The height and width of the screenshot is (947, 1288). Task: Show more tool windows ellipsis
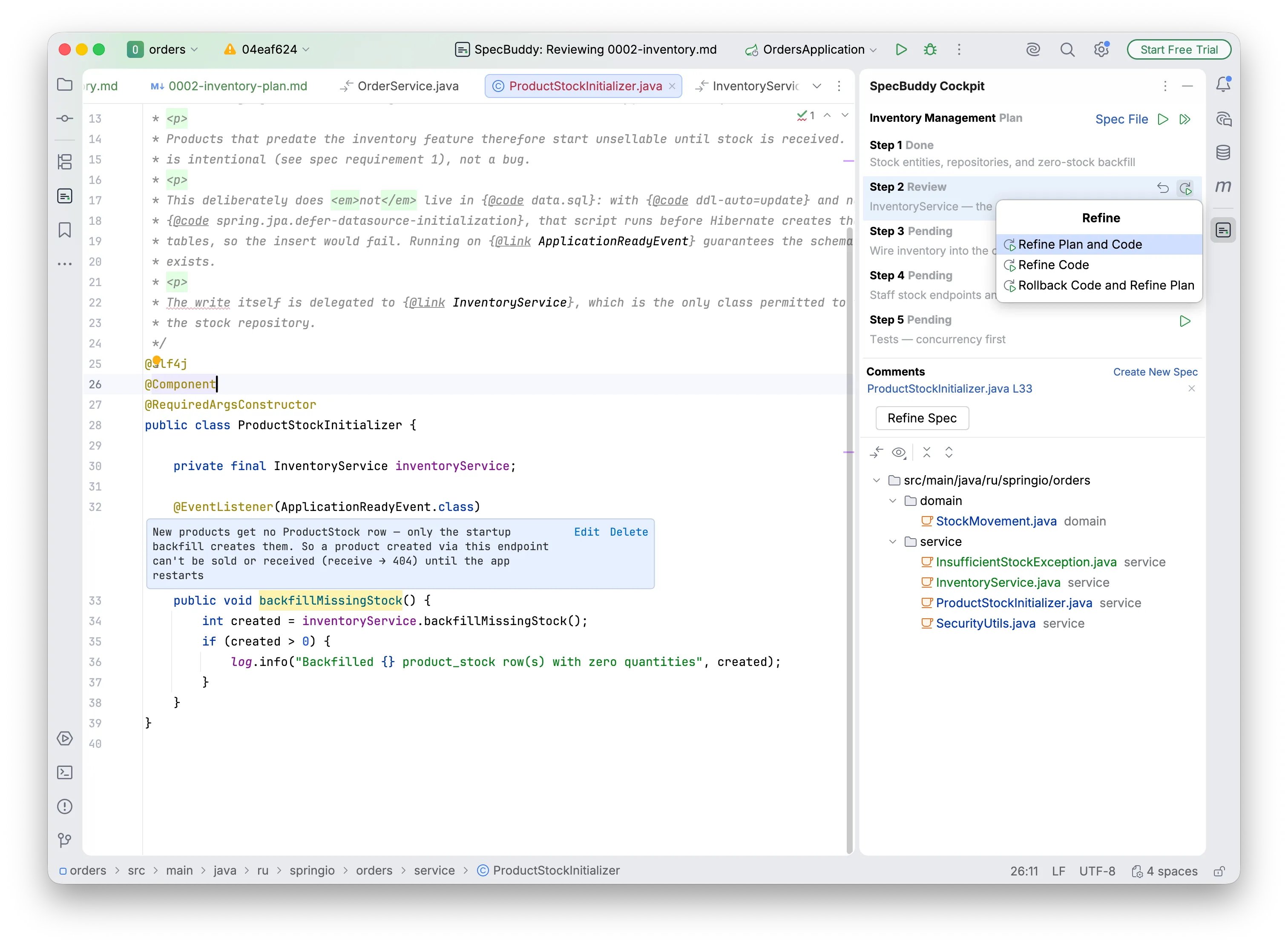pos(65,264)
